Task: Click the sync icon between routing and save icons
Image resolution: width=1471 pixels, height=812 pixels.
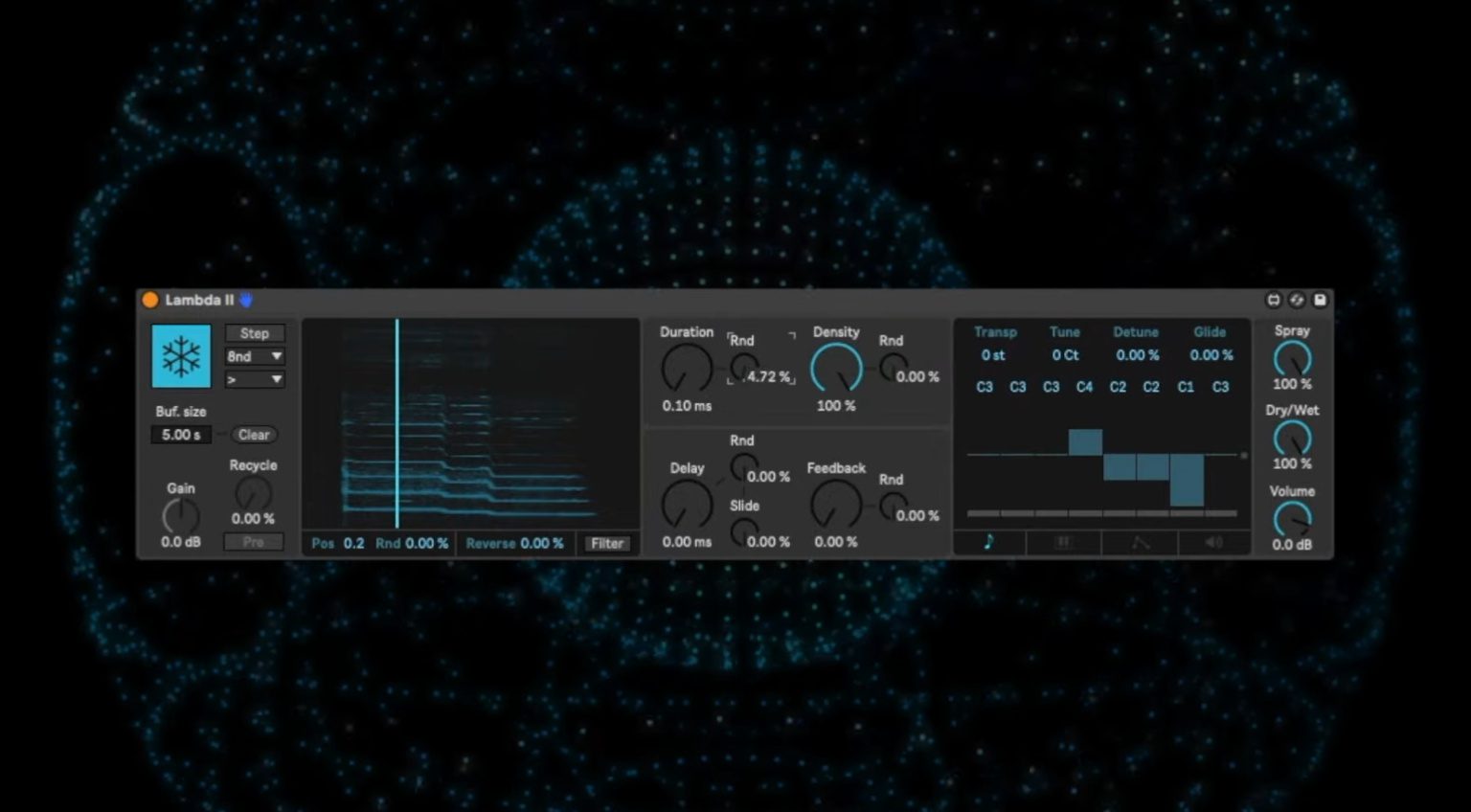Action: point(1298,300)
